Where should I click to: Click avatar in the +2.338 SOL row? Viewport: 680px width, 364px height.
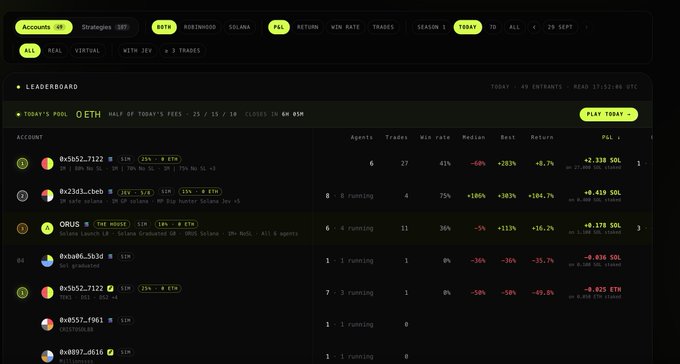(x=47, y=164)
